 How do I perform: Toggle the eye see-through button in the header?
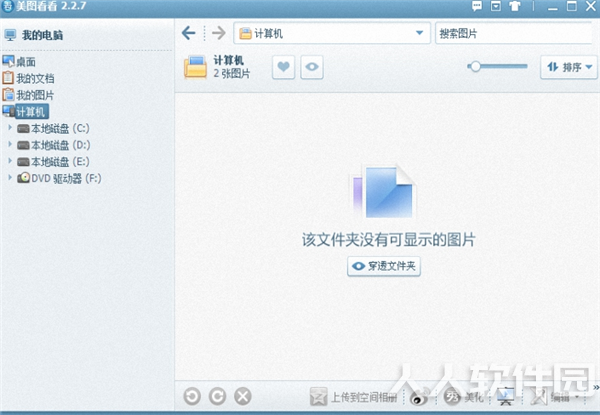coord(312,67)
